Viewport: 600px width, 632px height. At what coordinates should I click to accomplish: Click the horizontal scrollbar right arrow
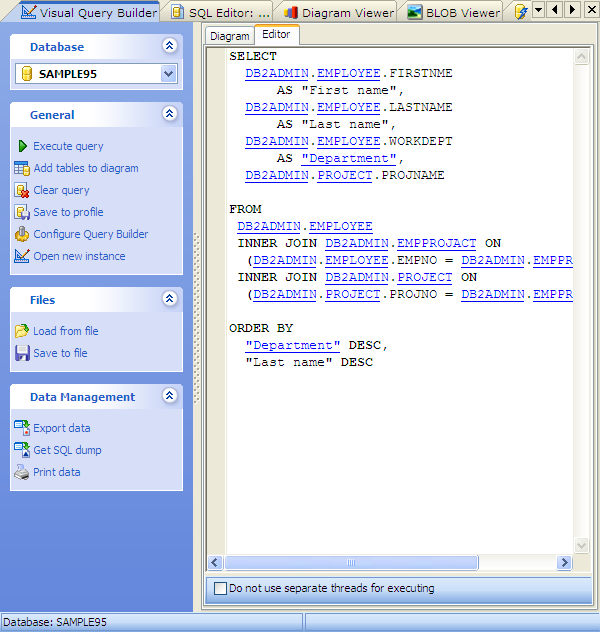coord(565,563)
